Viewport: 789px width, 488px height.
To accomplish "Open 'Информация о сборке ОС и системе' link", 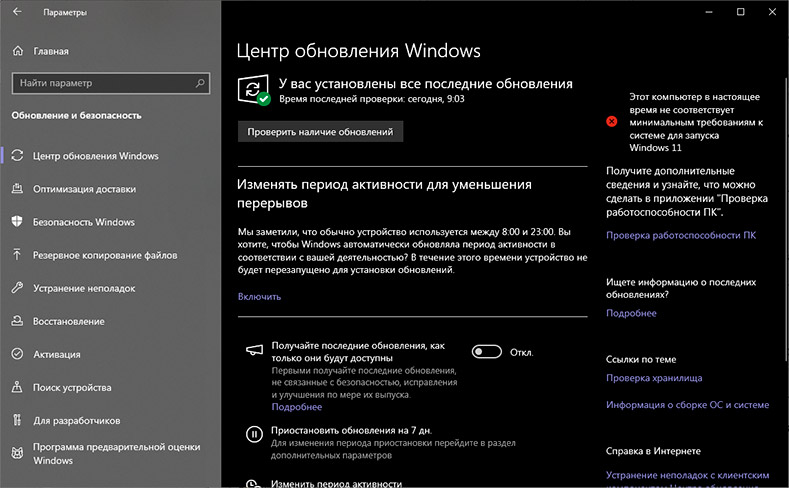I will (687, 405).
